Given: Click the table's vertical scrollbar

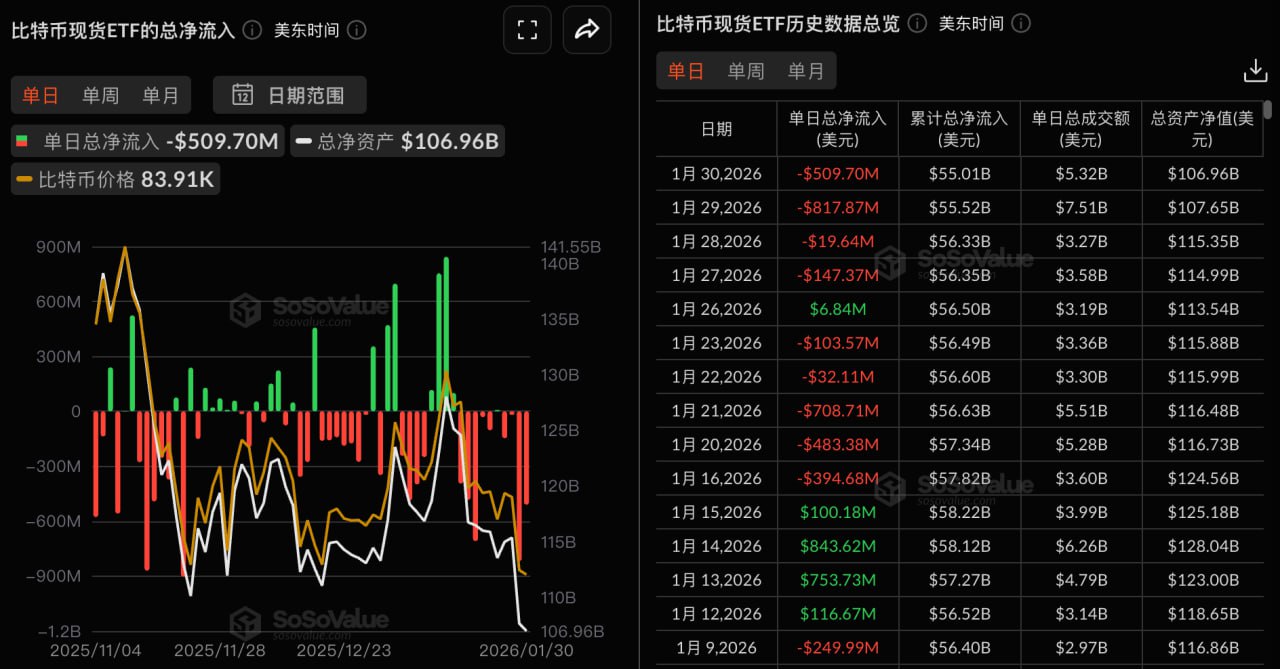Looking at the screenshot, I should (1268, 110).
